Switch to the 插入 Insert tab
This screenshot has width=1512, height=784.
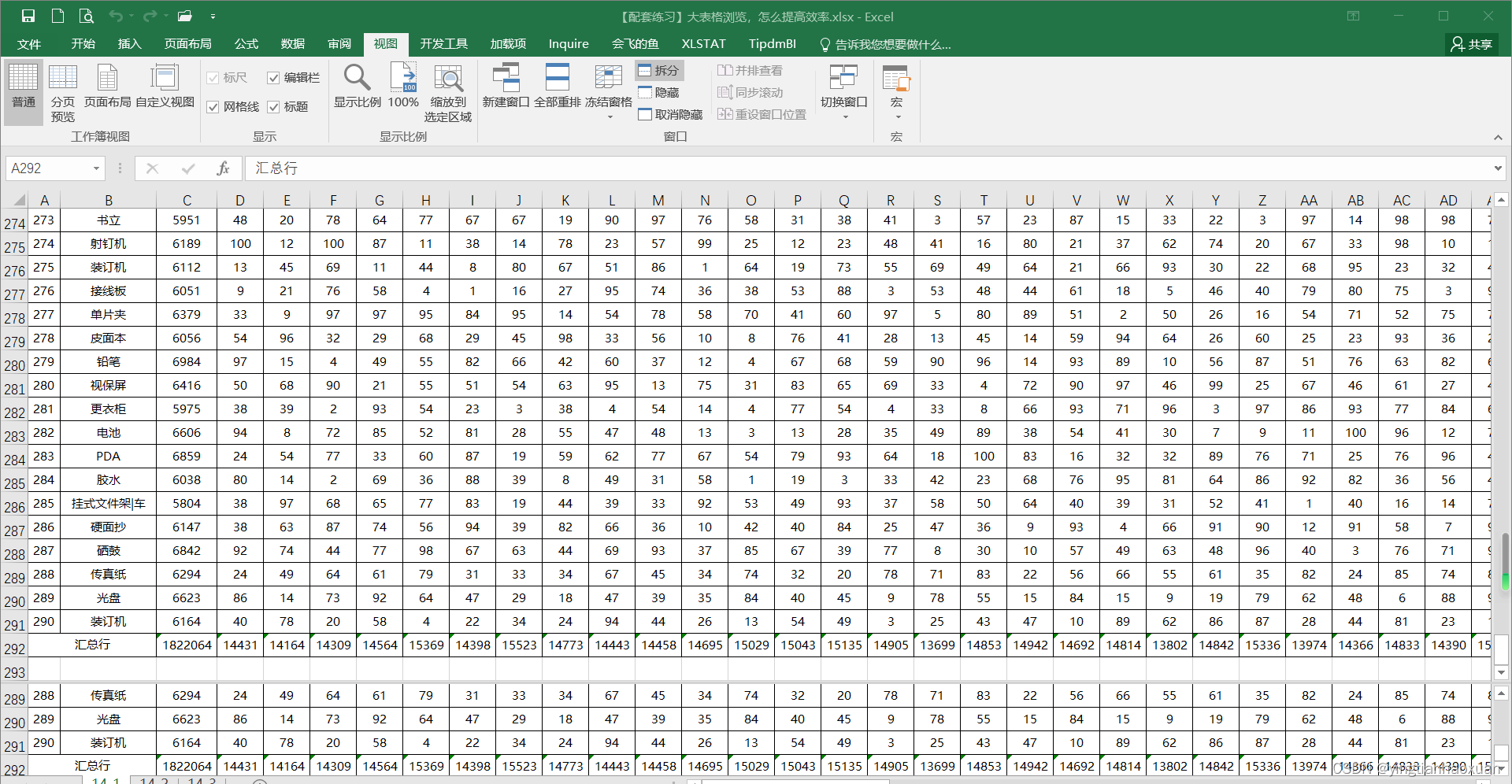tap(129, 44)
